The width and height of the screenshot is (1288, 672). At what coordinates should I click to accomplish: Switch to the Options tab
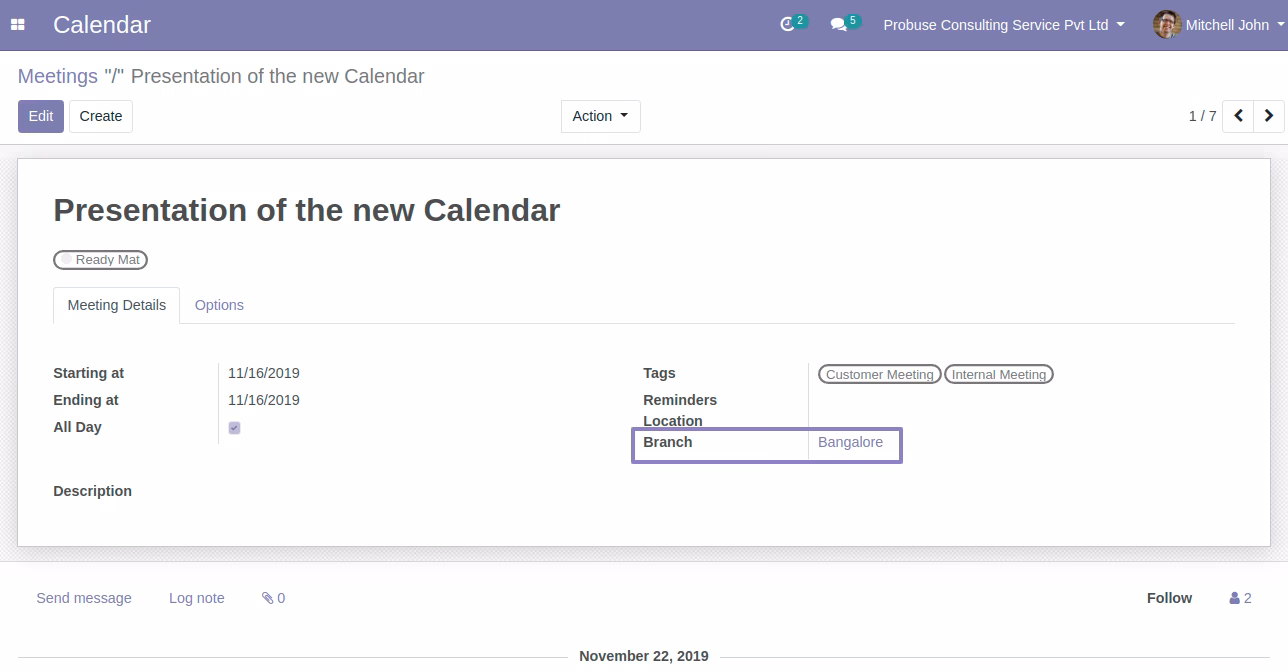[219, 305]
